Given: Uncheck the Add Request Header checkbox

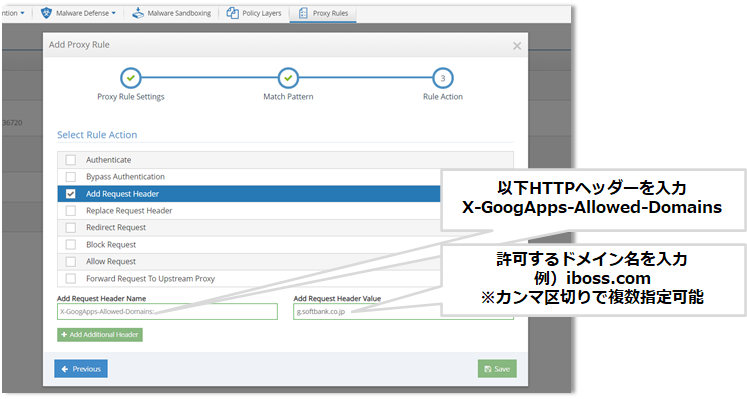Looking at the screenshot, I should click(x=71, y=194).
